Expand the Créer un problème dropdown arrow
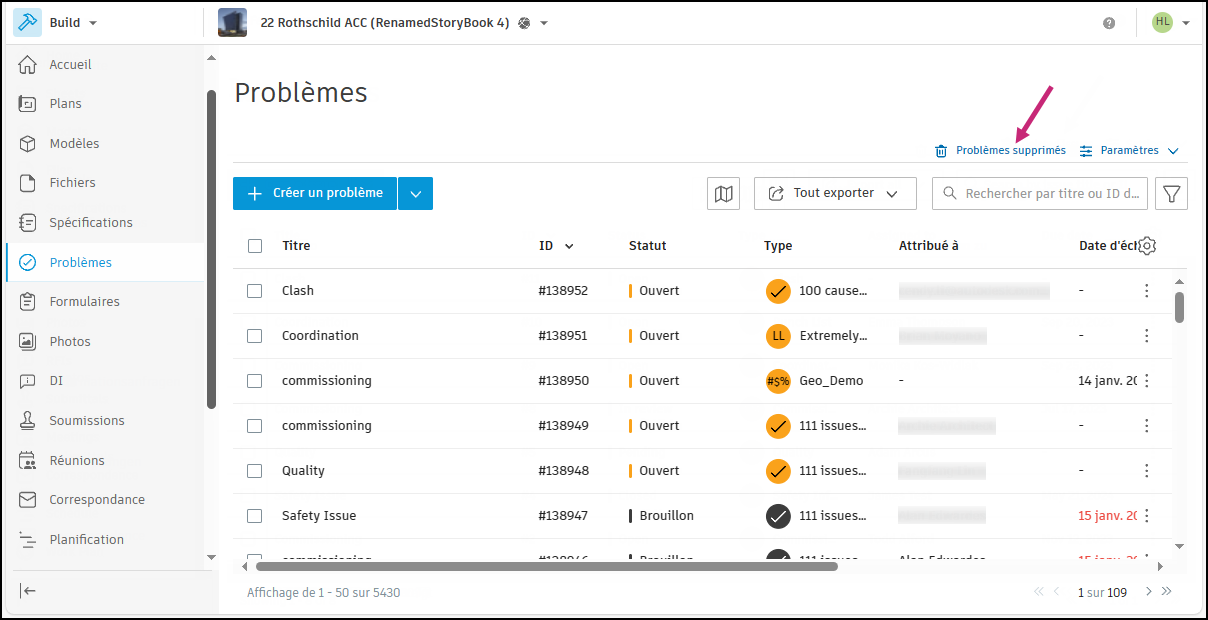1208x620 pixels. (415, 193)
